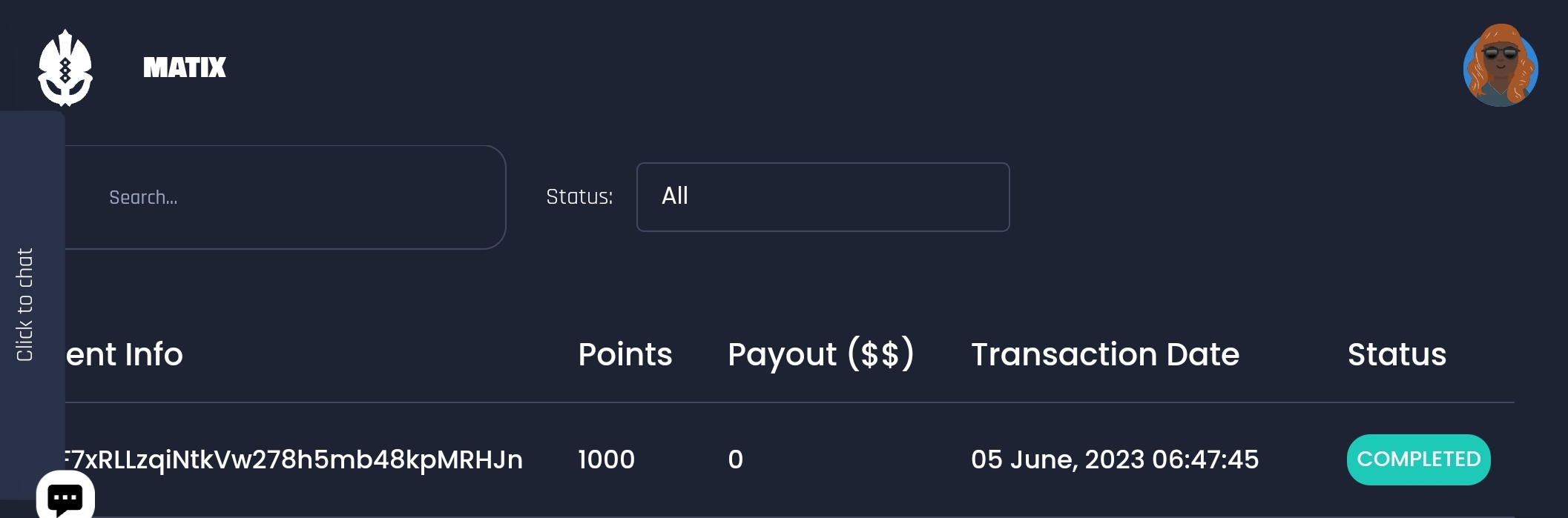Sort by the Payout ($$) column header

tap(820, 355)
